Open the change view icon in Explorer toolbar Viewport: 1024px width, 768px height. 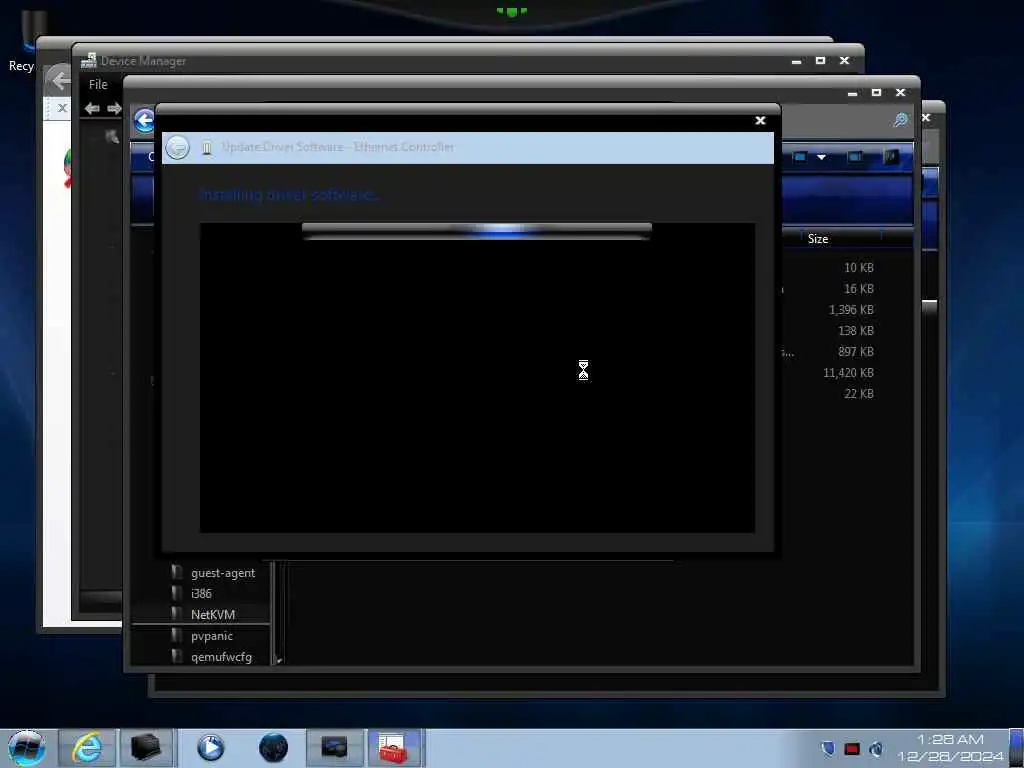click(799, 157)
